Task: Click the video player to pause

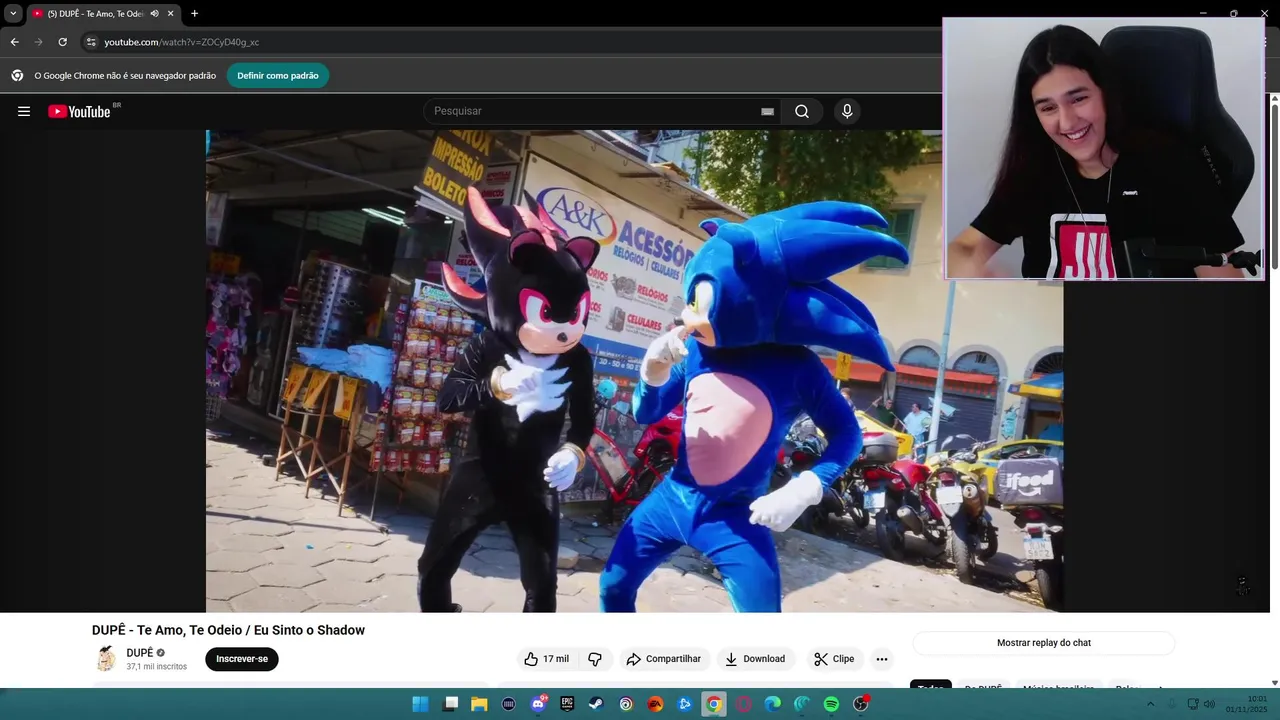Action: [x=634, y=370]
